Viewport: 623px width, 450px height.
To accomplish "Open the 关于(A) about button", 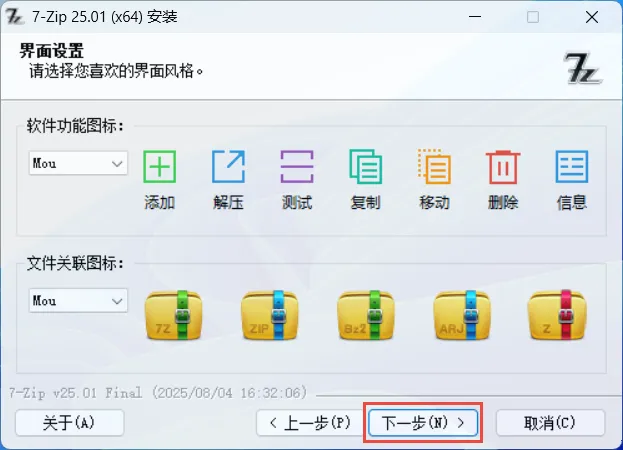I will pyautogui.click(x=70, y=423).
